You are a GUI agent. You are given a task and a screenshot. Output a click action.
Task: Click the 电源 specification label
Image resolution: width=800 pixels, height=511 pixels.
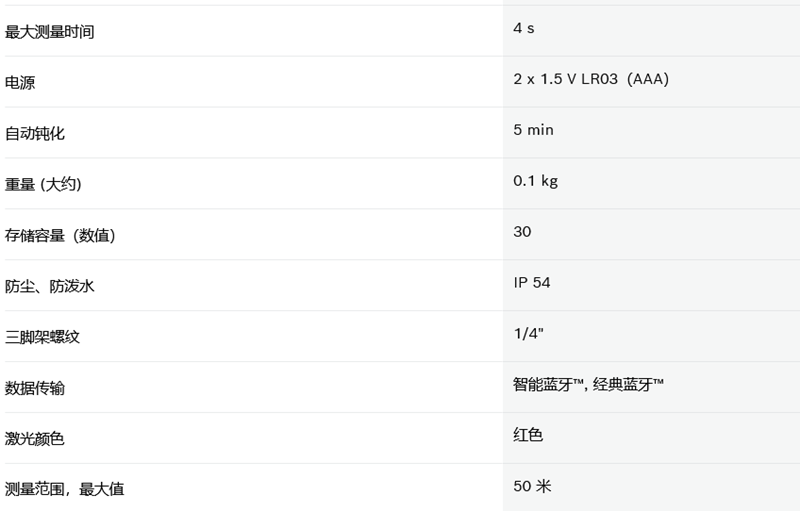tap(20, 83)
